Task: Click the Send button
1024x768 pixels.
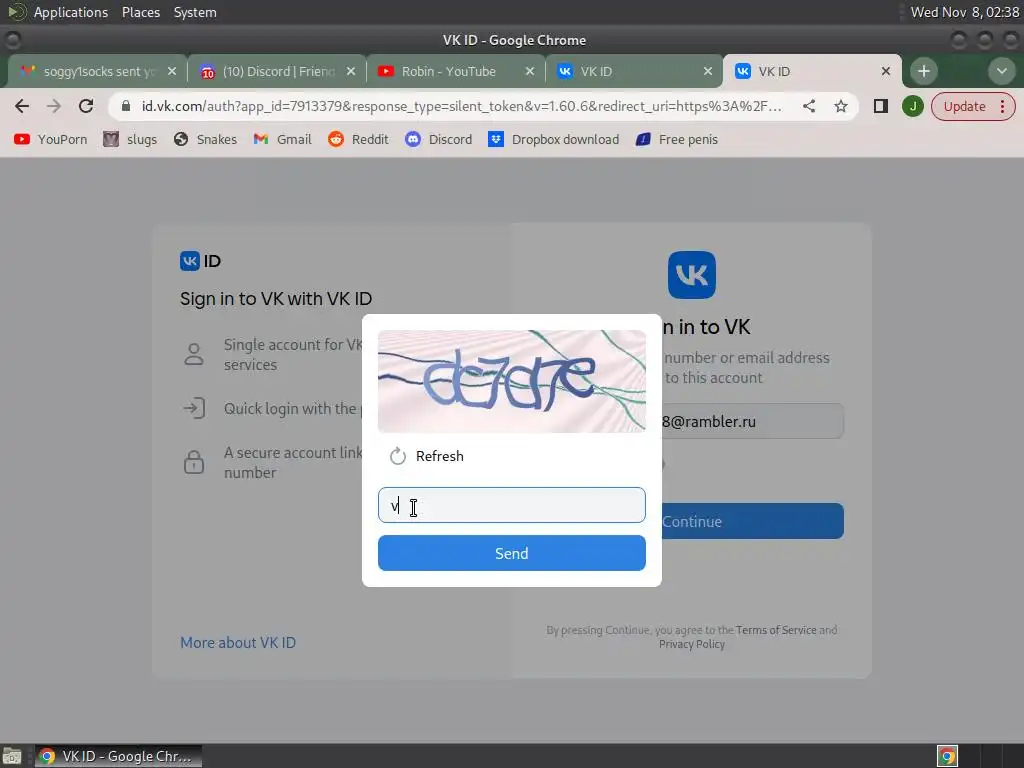Action: [511, 553]
